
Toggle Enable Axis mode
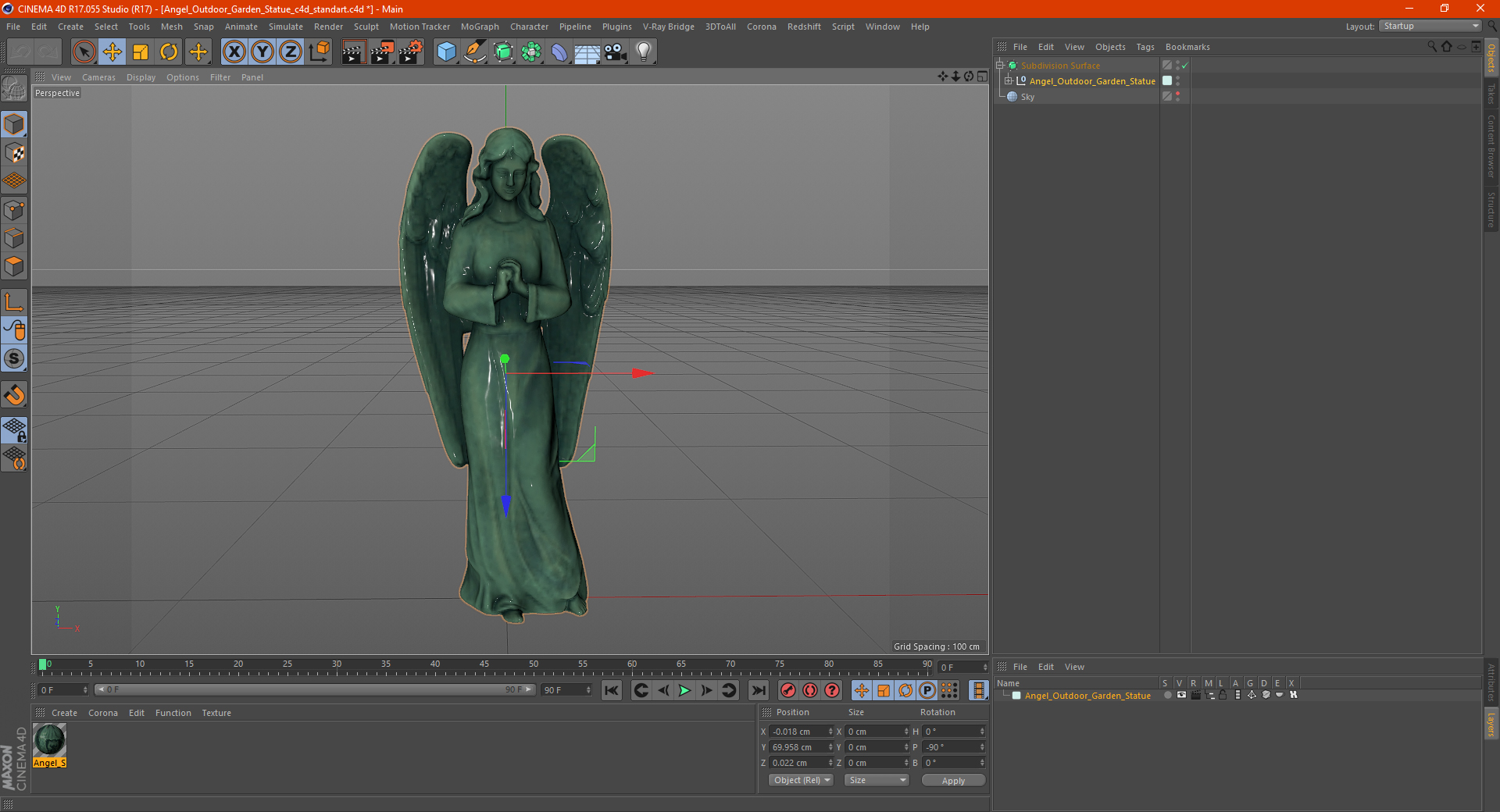tap(15, 302)
